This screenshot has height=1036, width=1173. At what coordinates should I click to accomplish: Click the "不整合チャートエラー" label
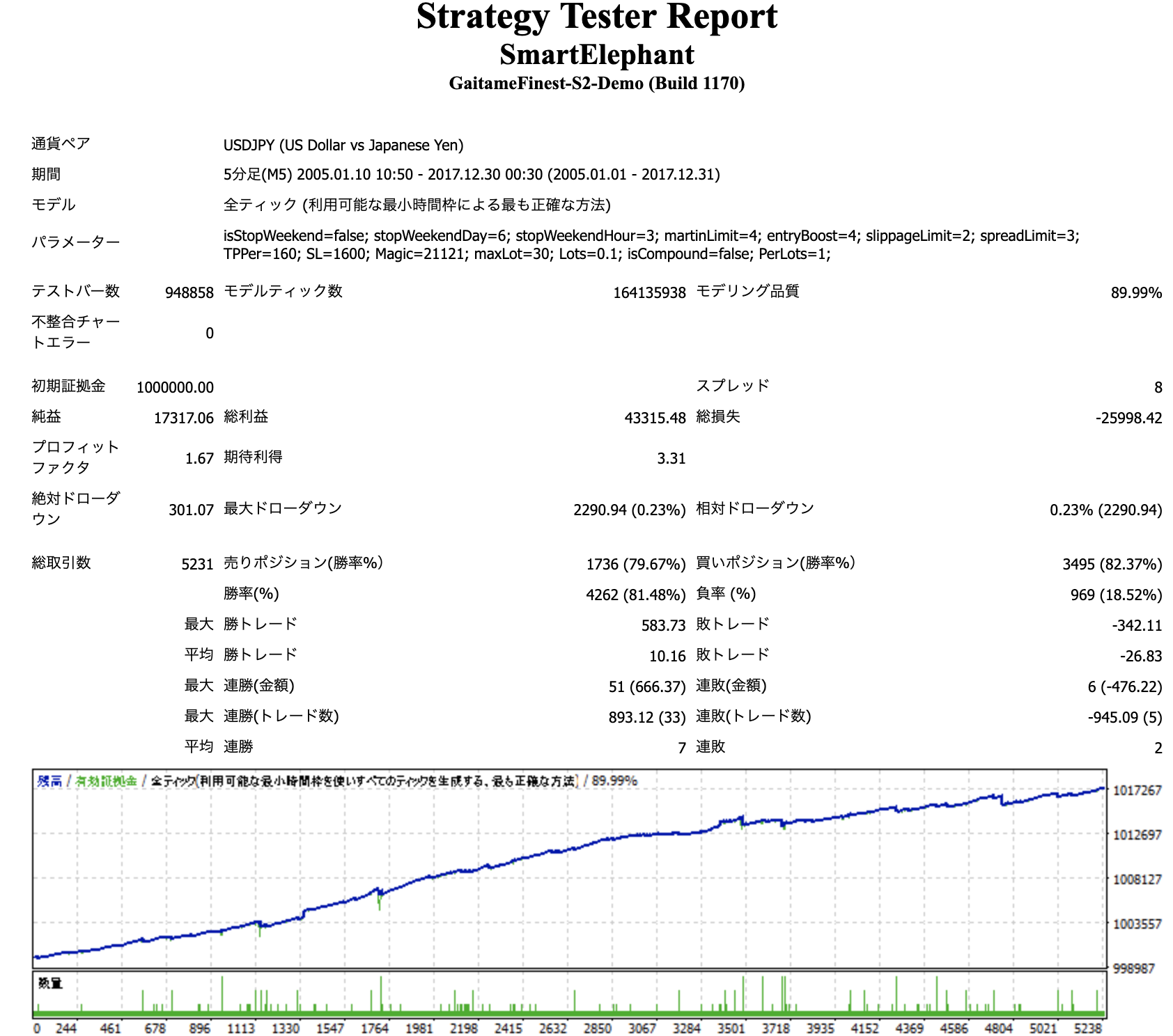tap(76, 332)
